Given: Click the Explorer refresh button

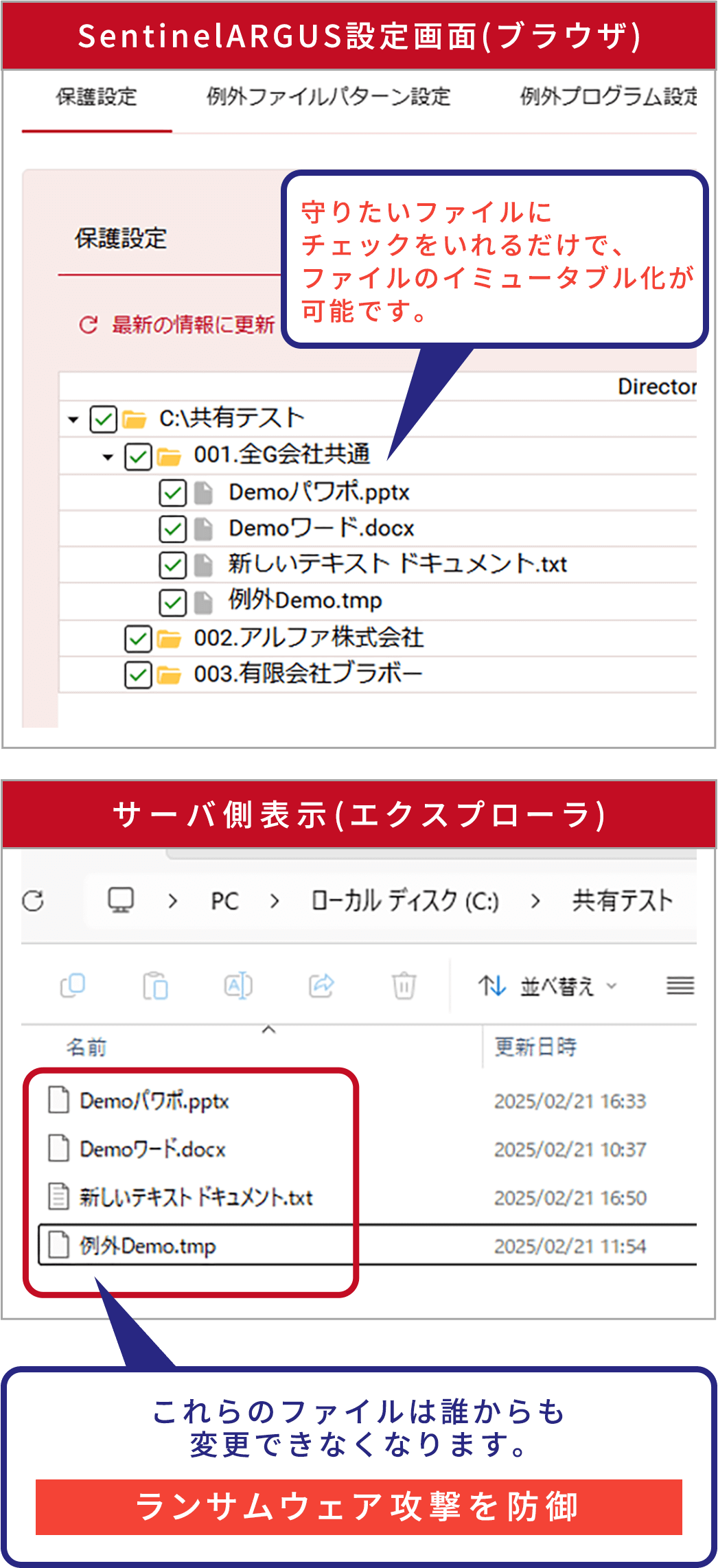Looking at the screenshot, I should pos(33,901).
